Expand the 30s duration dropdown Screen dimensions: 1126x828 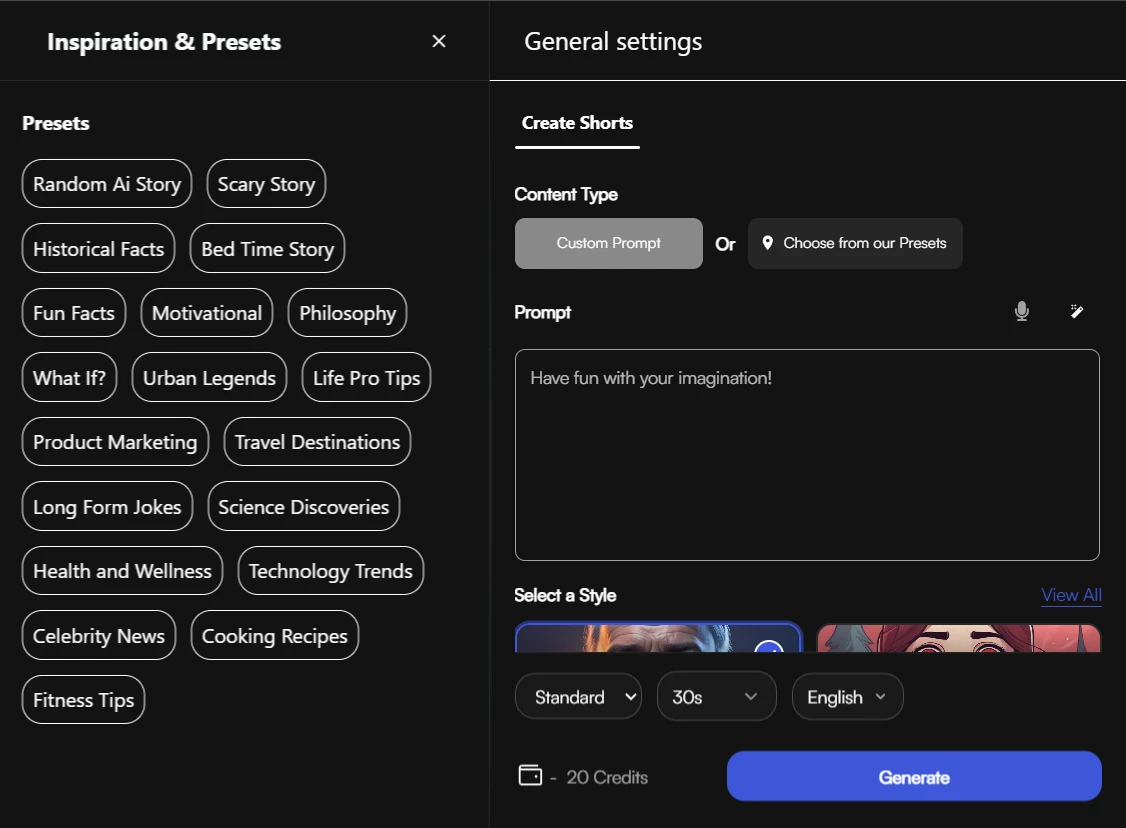point(716,697)
